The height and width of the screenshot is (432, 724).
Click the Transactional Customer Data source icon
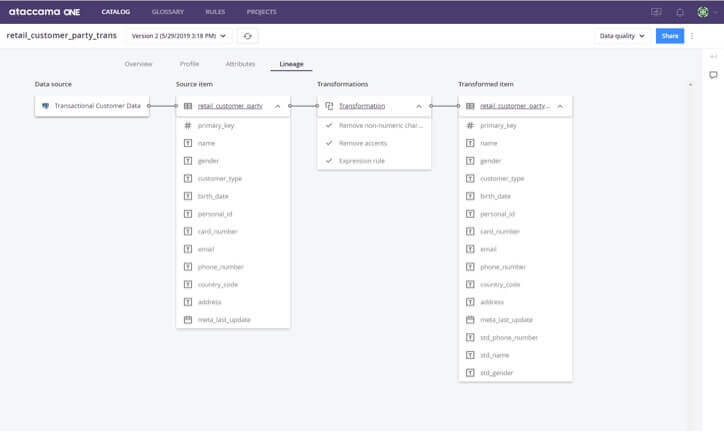click(45, 106)
